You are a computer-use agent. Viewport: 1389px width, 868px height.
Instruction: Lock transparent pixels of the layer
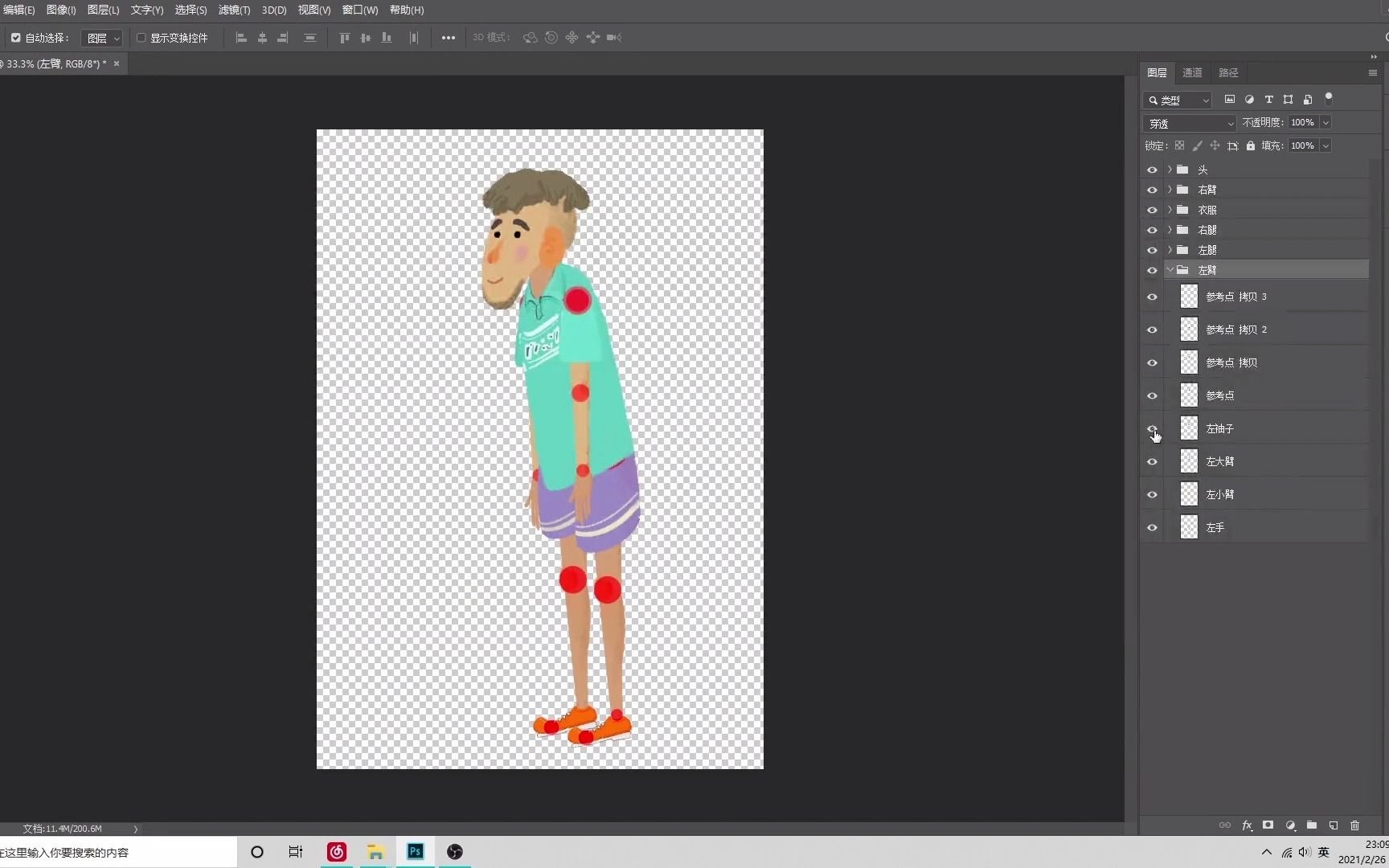(1179, 145)
